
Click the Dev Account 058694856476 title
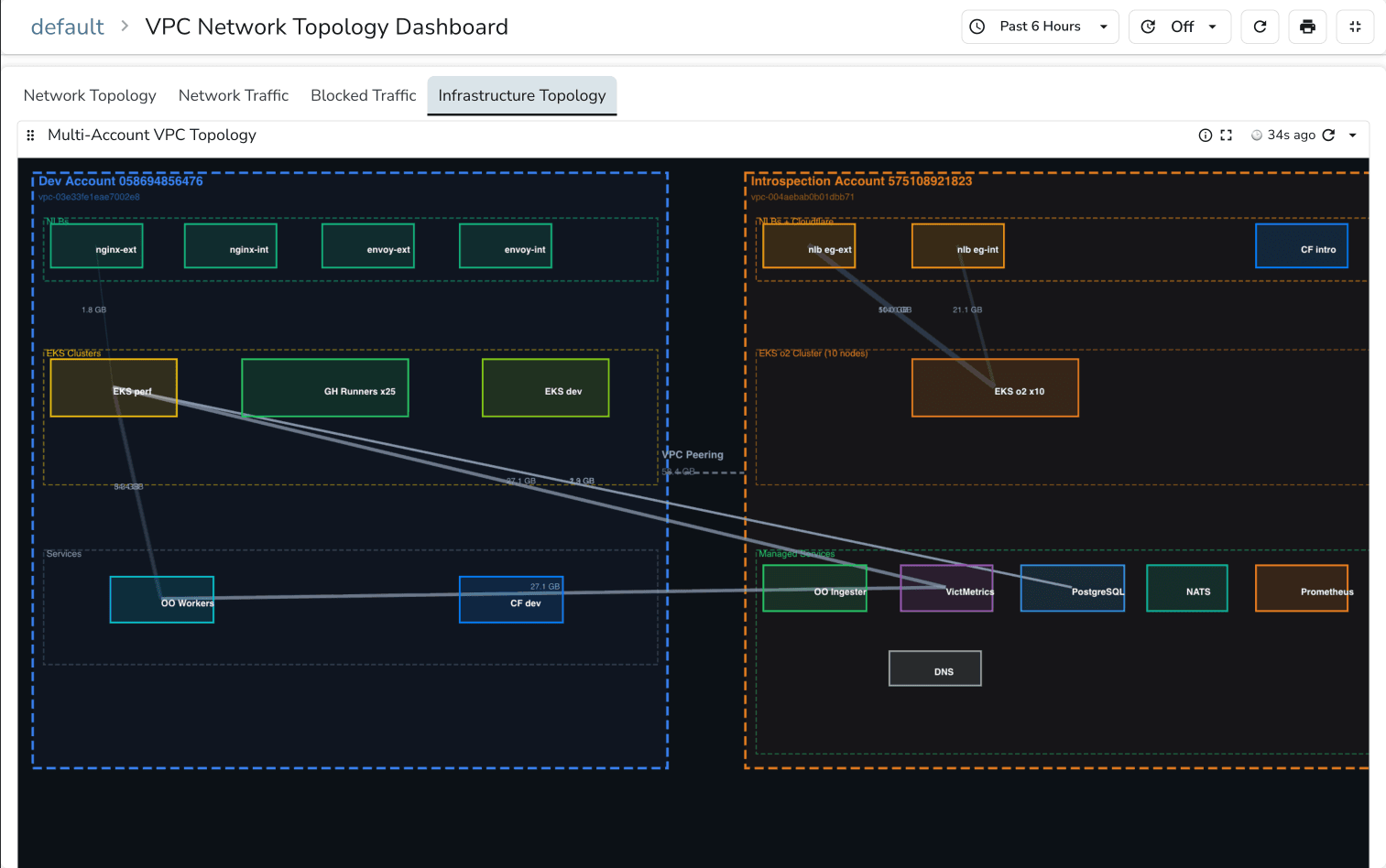coord(121,181)
